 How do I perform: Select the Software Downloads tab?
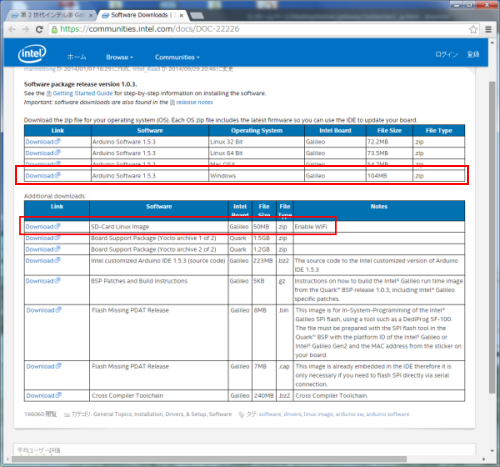(143, 15)
